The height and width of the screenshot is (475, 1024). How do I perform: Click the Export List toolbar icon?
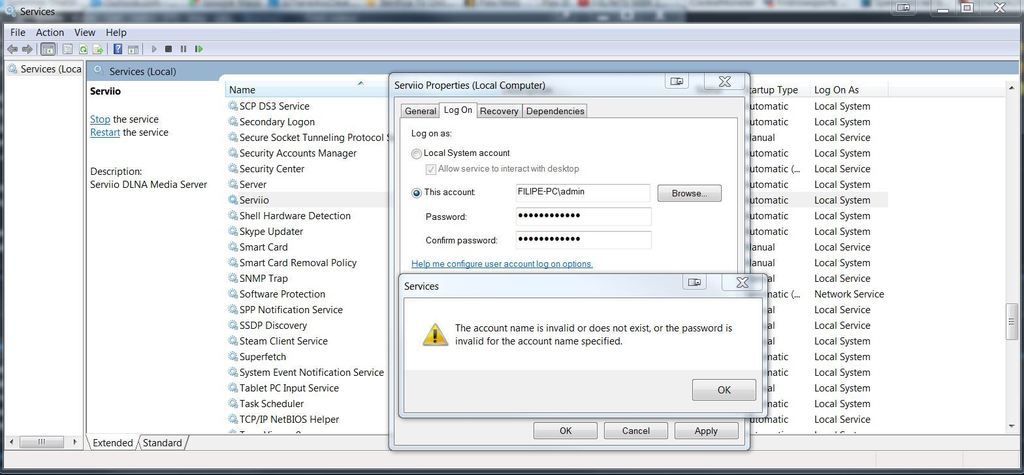pos(98,49)
